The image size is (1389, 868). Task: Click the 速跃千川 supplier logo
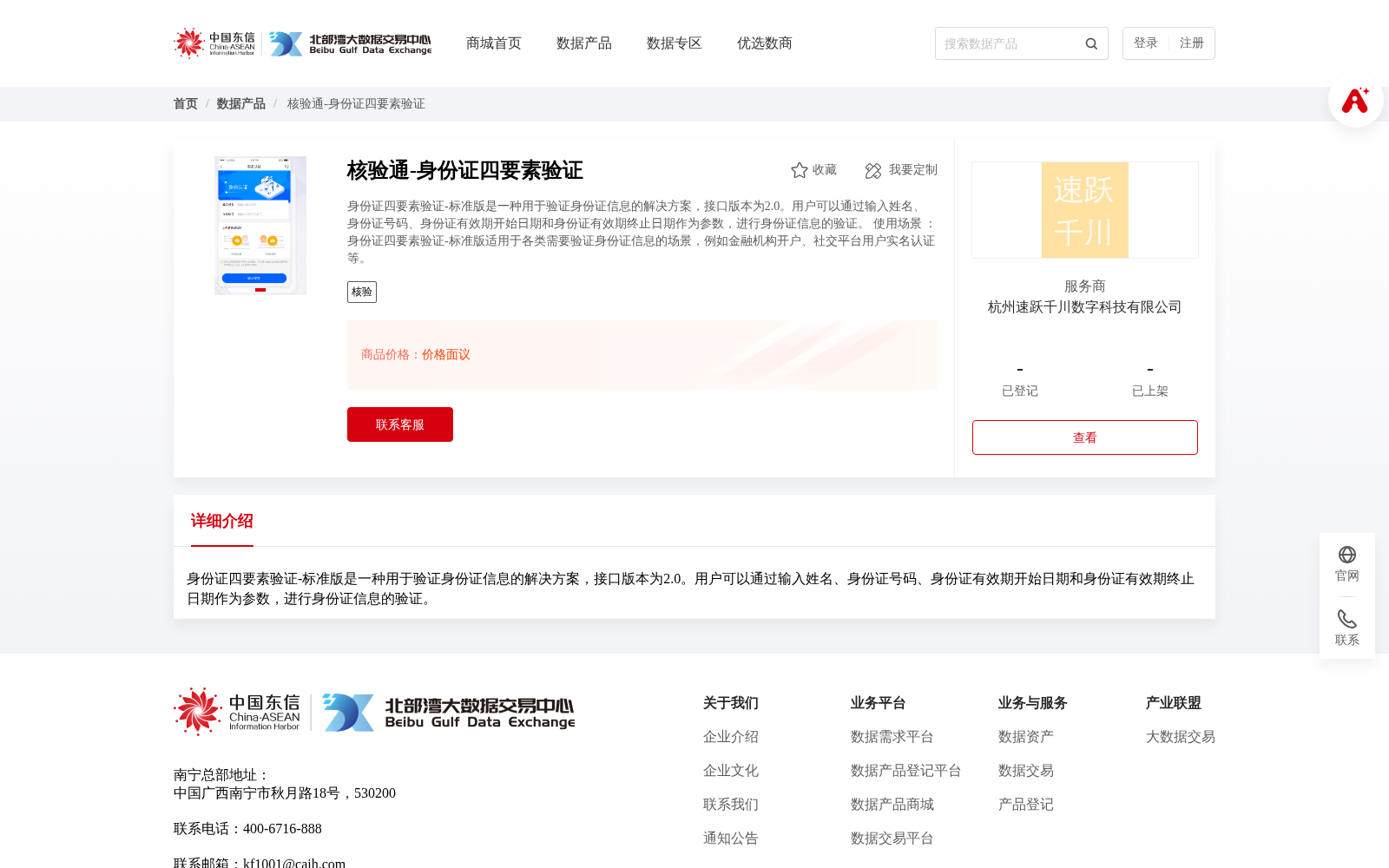[x=1085, y=210]
